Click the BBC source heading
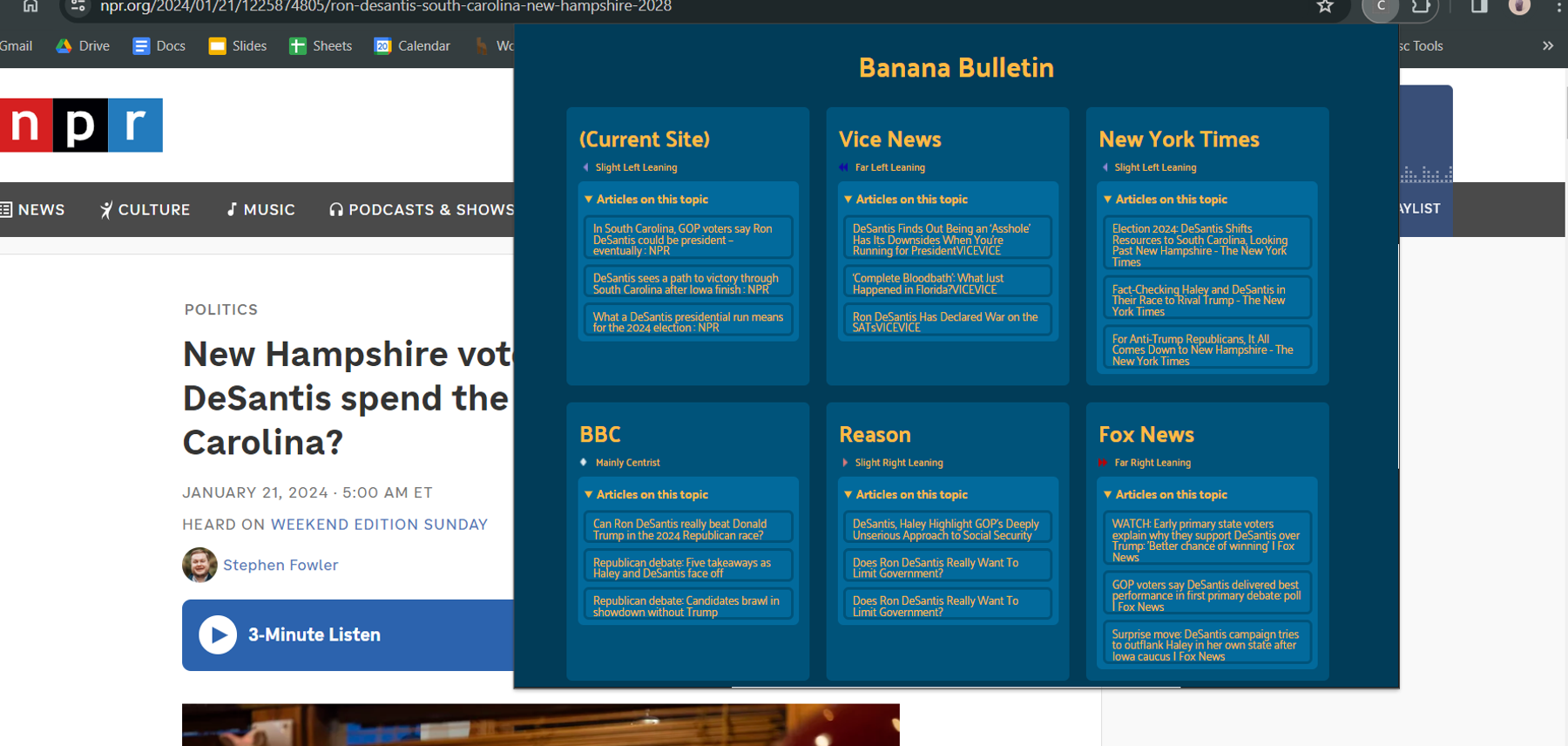 (x=600, y=434)
